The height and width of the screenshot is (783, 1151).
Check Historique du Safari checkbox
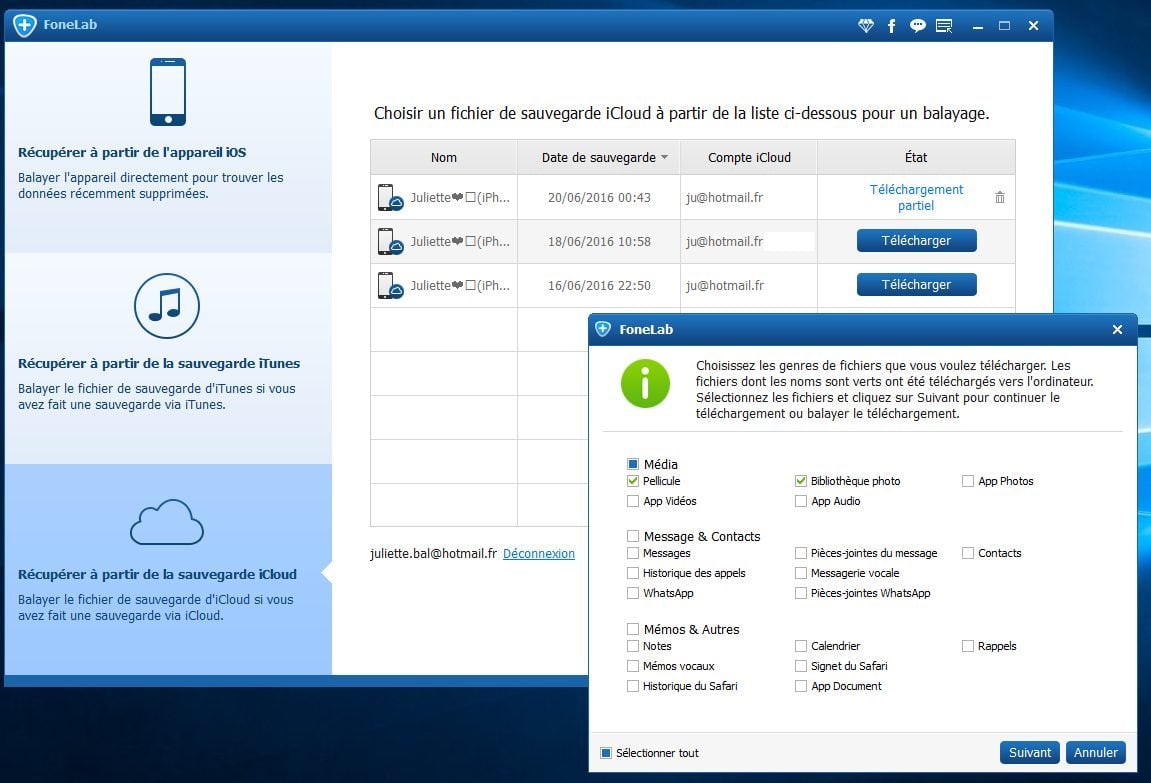[x=633, y=685]
